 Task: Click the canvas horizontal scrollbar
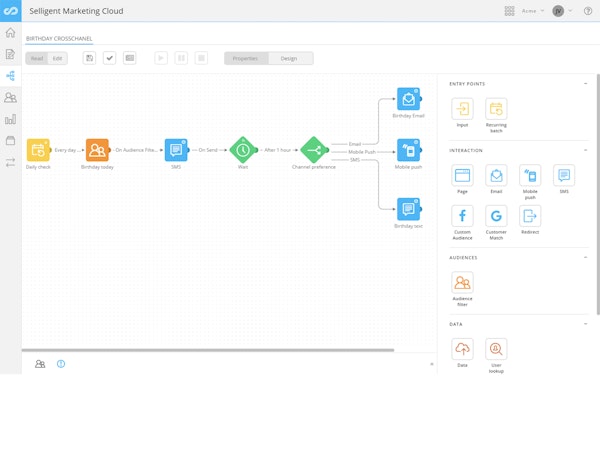click(208, 350)
